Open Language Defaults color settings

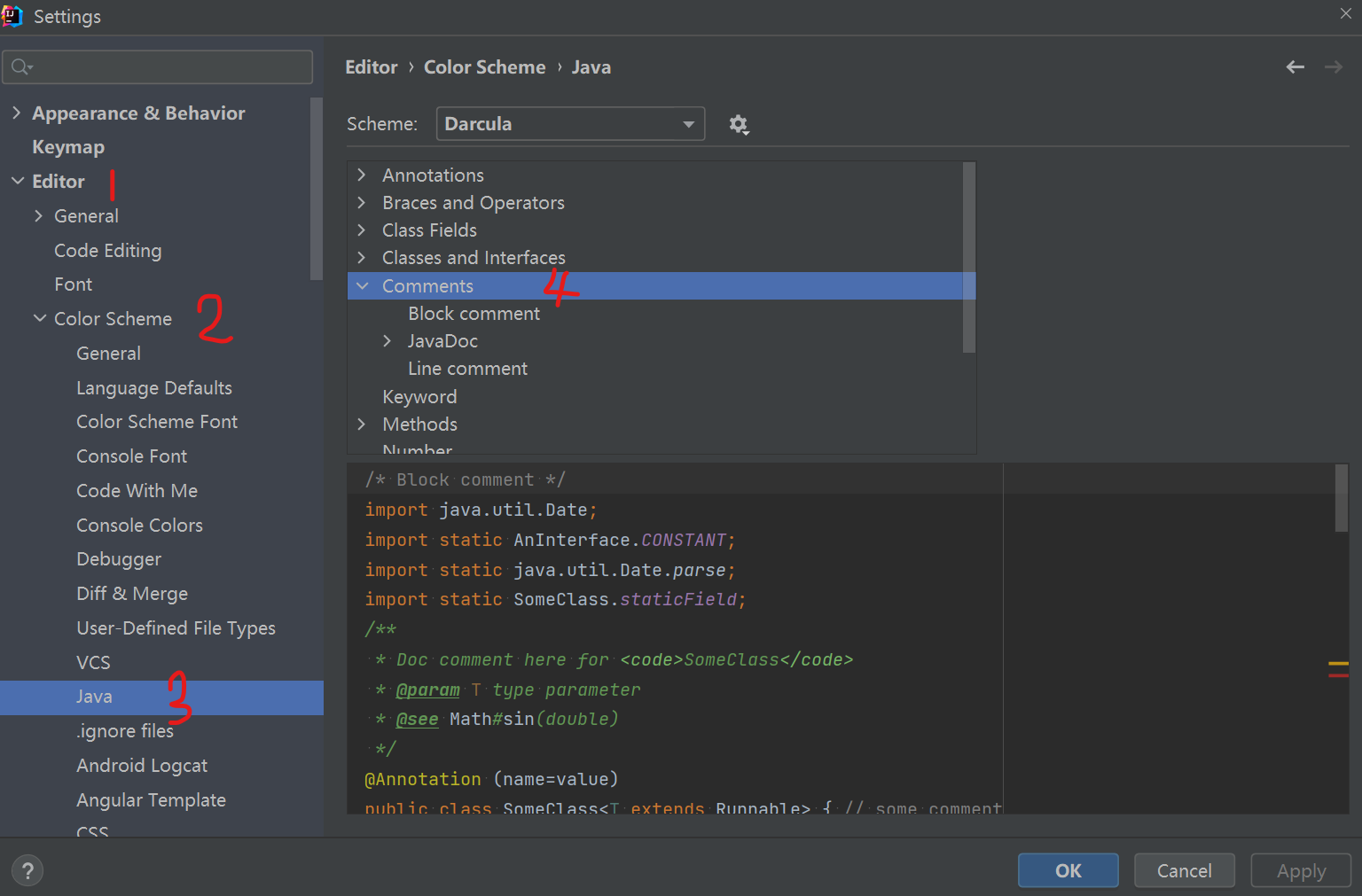154,388
